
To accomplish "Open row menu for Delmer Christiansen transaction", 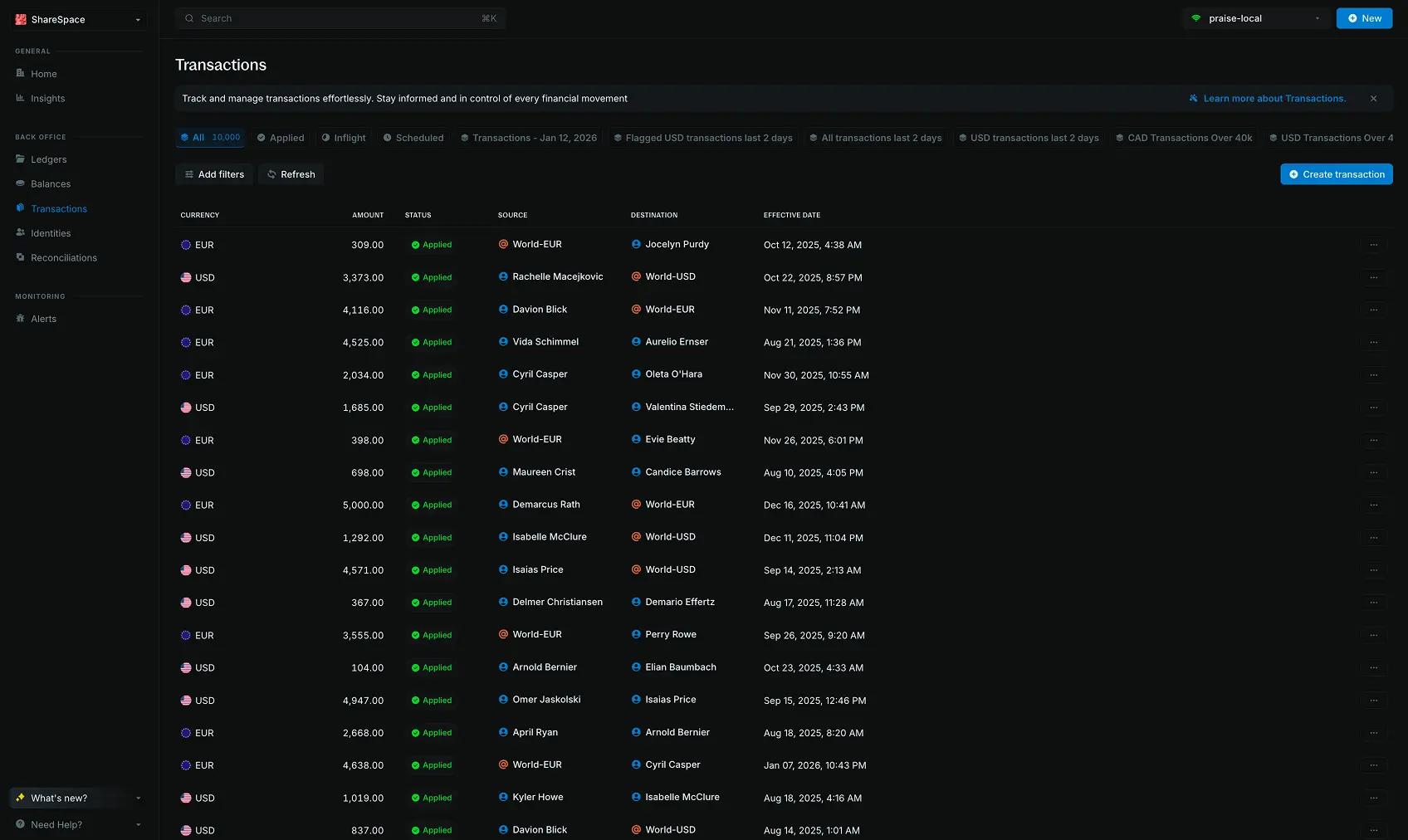I will 1373,603.
